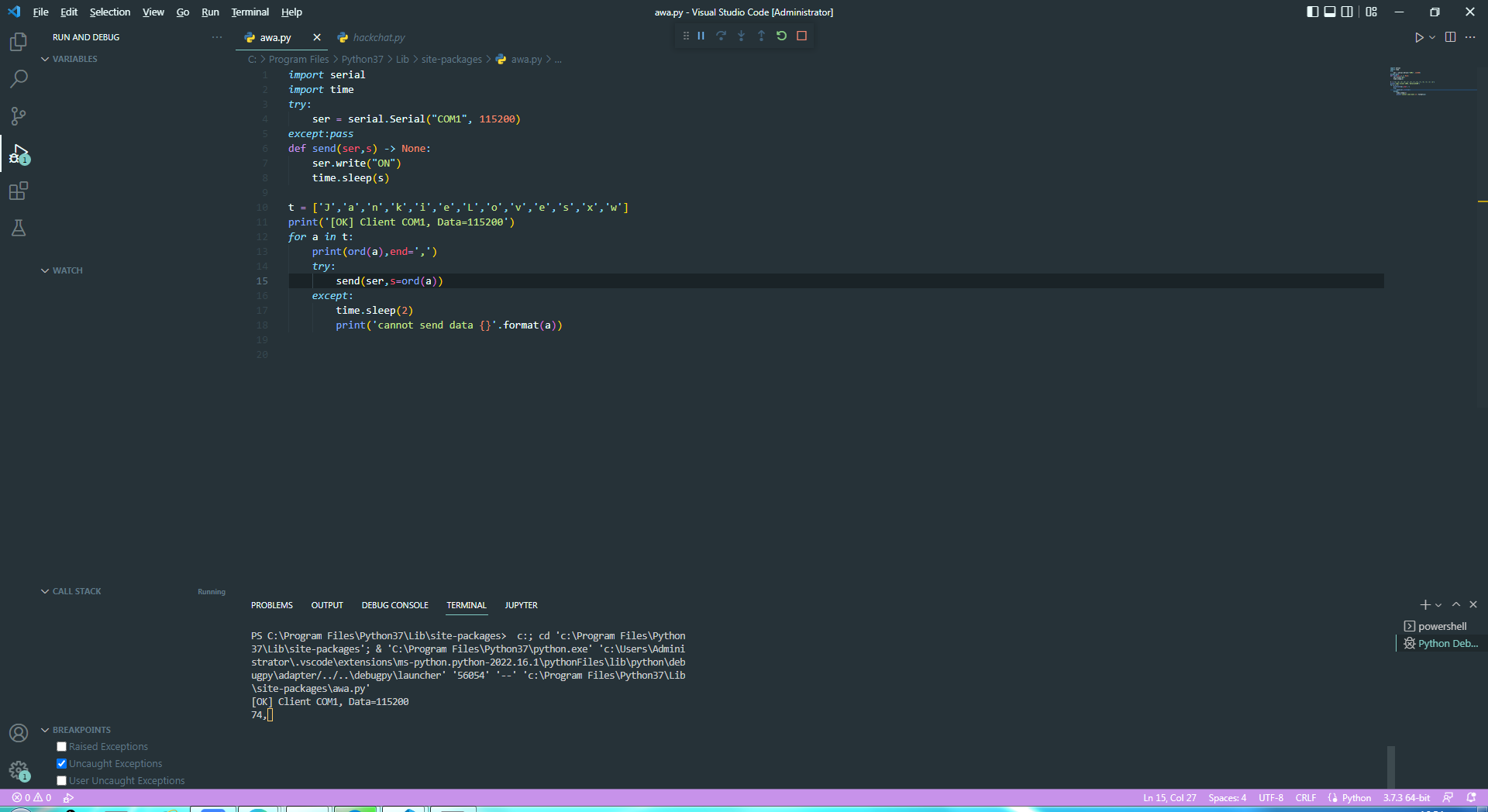Change encoding via UTF-8 status
1488x812 pixels.
1270,797
